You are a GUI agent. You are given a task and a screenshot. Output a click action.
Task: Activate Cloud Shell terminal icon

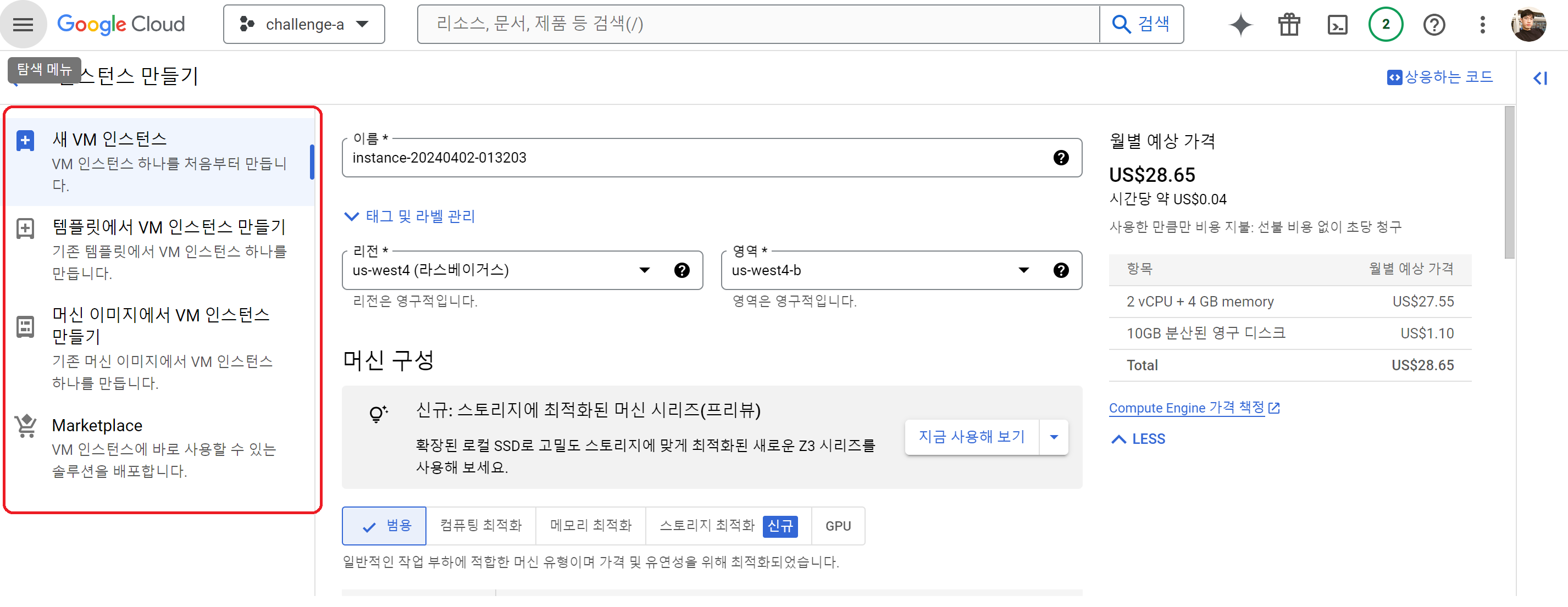pyautogui.click(x=1337, y=25)
